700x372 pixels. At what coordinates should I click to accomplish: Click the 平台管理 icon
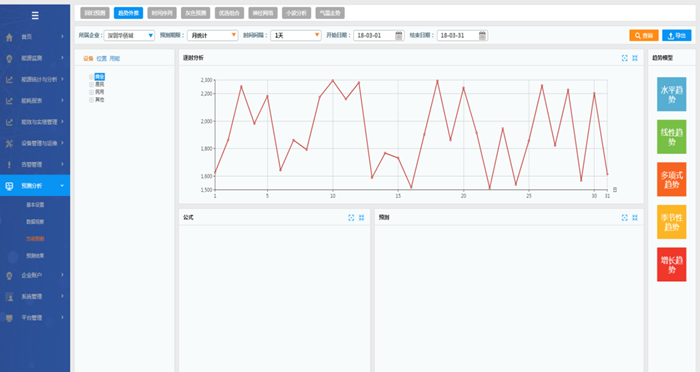click(9, 318)
